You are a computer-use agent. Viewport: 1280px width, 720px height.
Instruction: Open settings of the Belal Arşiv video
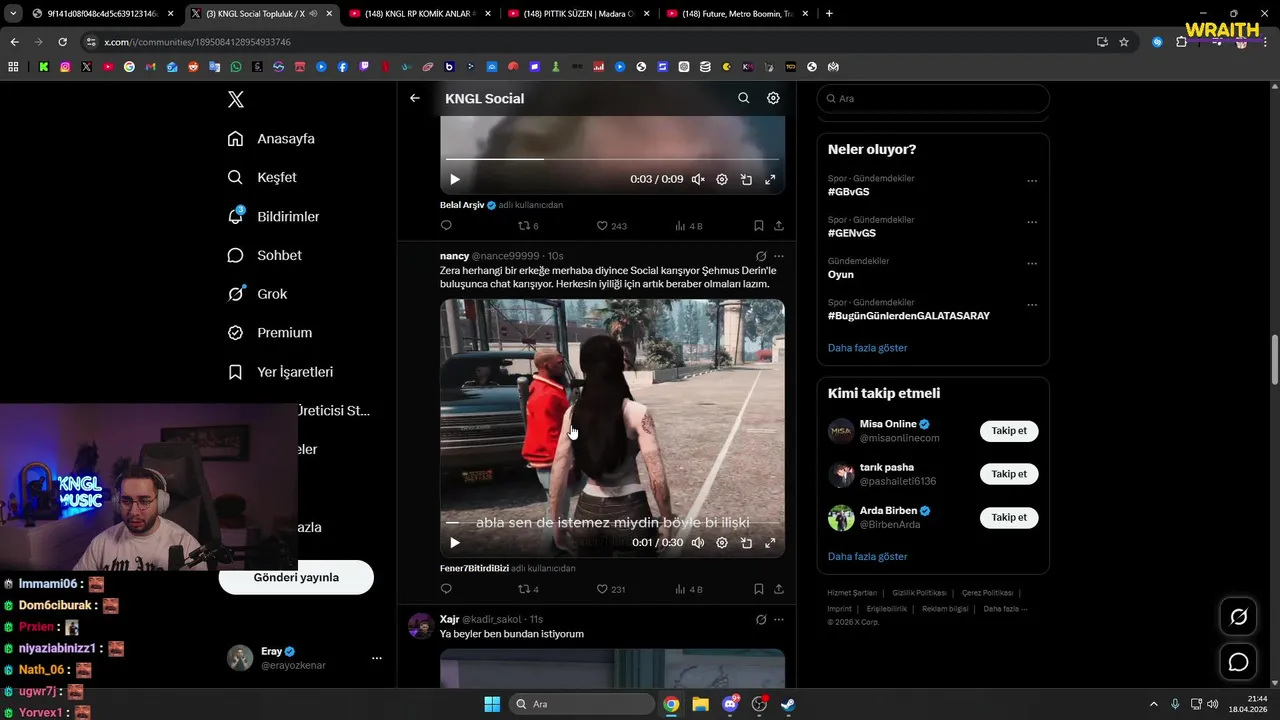[722, 179]
